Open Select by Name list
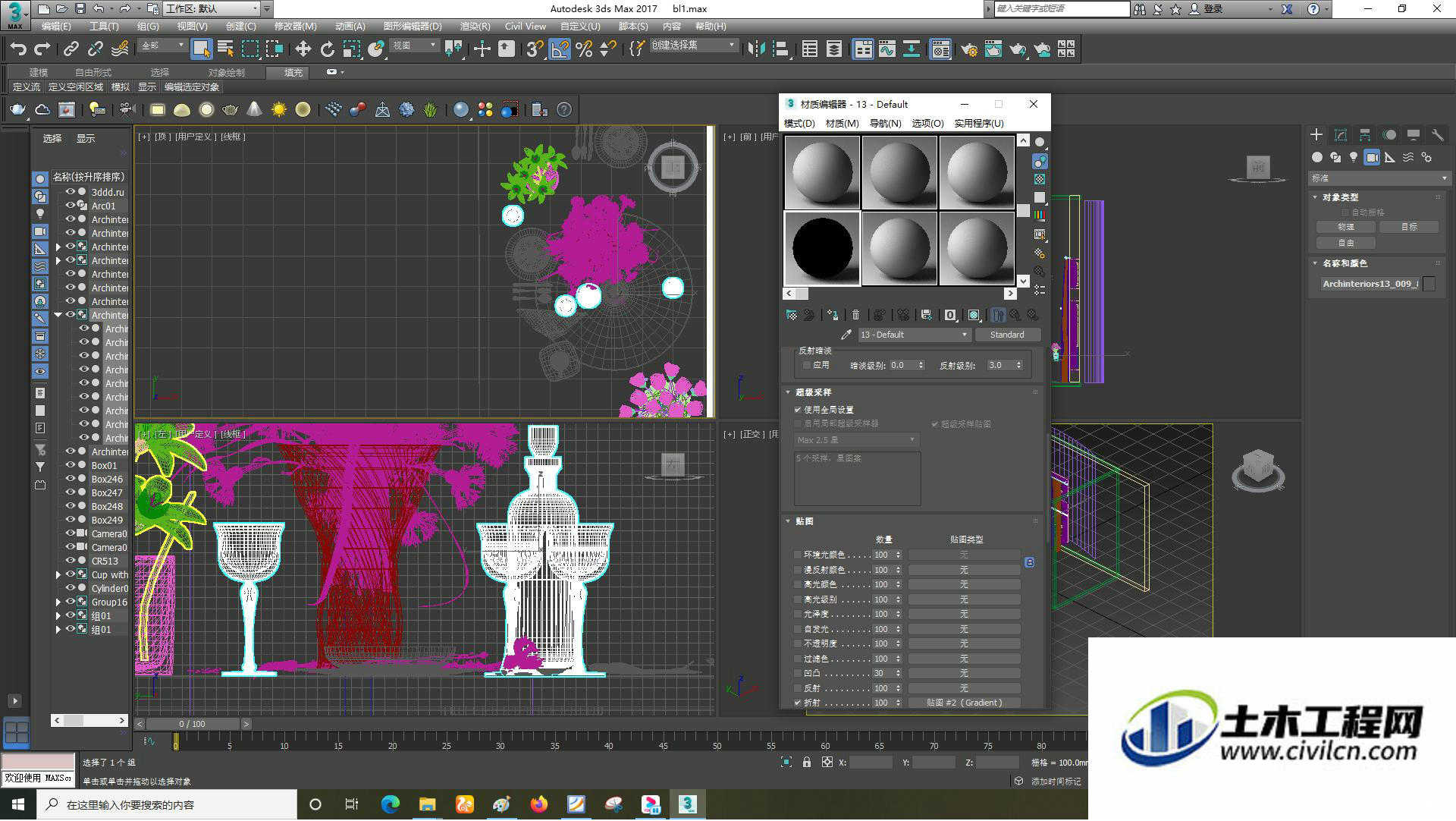1456x821 pixels. coord(225,49)
